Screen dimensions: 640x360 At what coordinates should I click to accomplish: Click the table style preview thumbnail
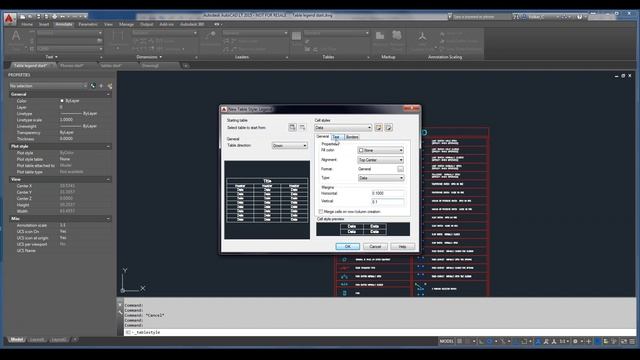coord(267,200)
